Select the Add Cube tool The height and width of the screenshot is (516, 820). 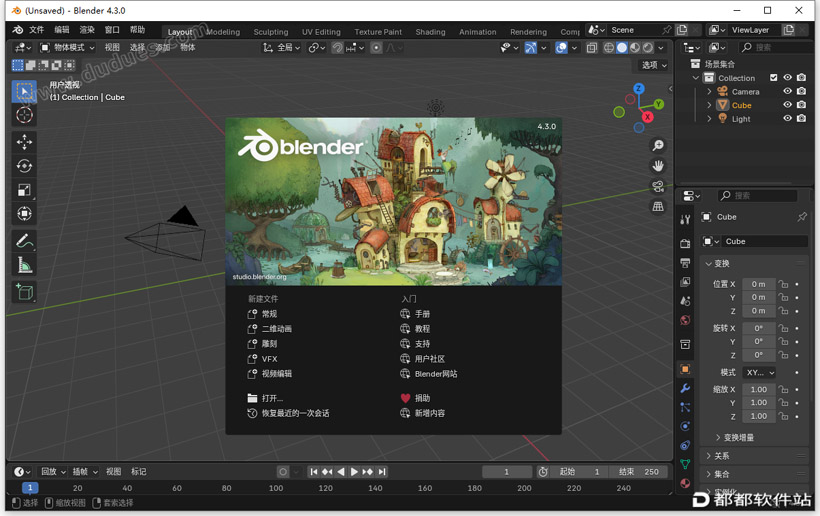[24, 292]
